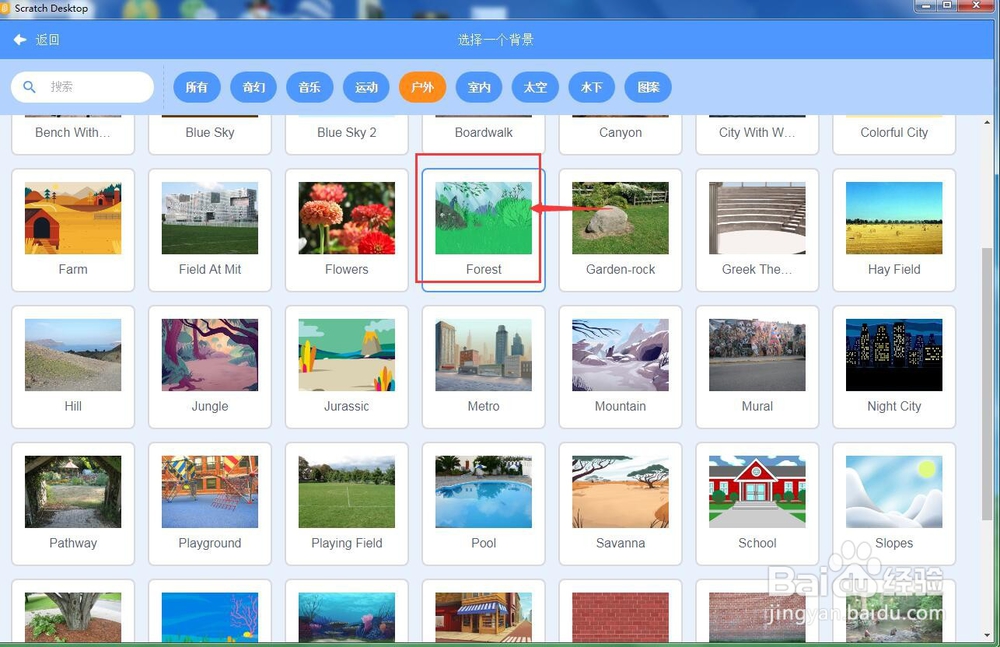Select the 太空 category filter
Viewport: 1000px width, 647px height.
[535, 87]
